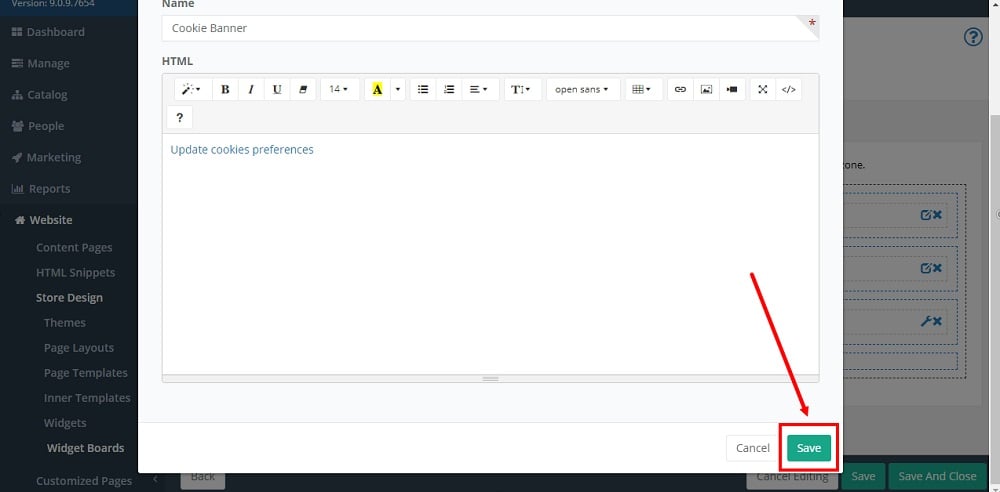The height and width of the screenshot is (492, 1000).
Task: Click the wrench configure widget icon
Action: coord(926,321)
